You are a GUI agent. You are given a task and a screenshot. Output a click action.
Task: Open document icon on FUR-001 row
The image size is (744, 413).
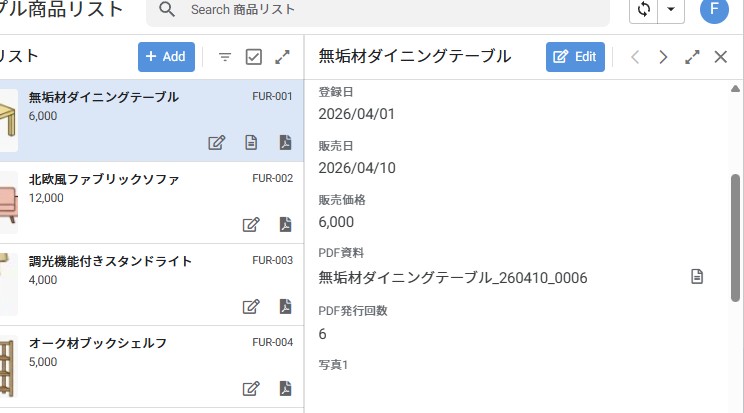tap(251, 142)
